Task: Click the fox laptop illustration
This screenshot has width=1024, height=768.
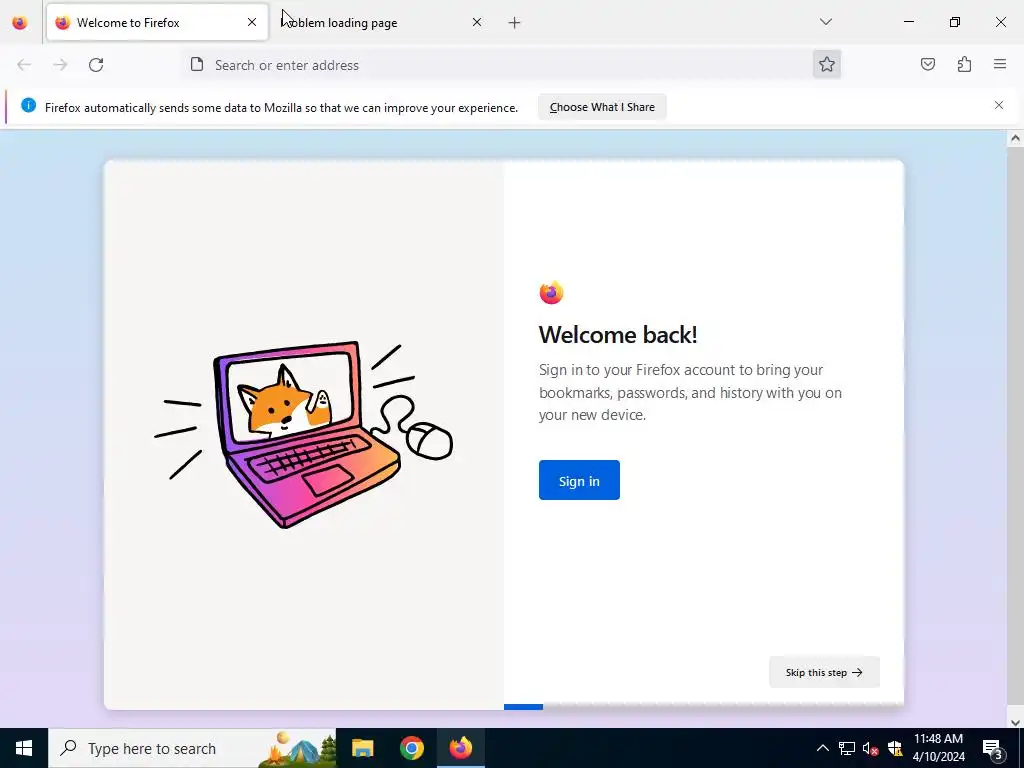Action: [x=304, y=434]
